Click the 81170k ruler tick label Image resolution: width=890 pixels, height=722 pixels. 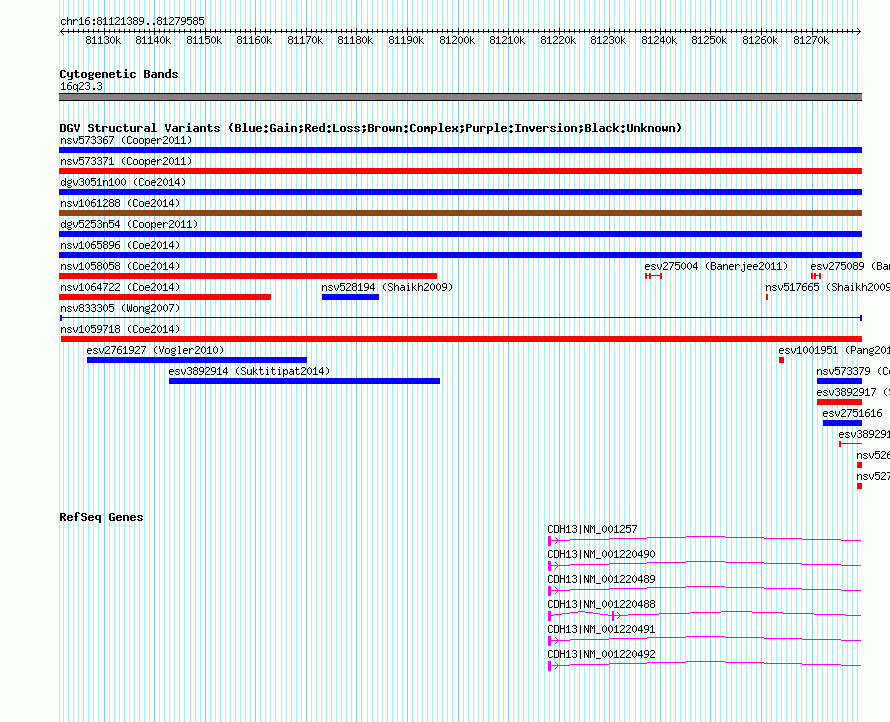[x=305, y=40]
